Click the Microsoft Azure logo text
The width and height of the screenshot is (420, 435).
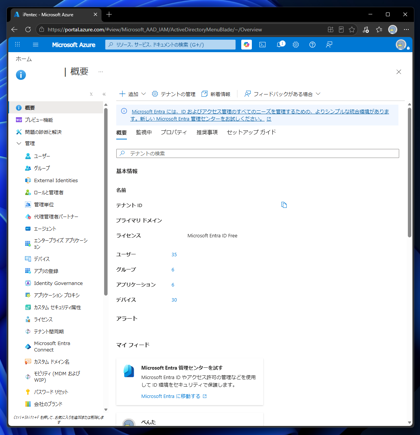73,45
